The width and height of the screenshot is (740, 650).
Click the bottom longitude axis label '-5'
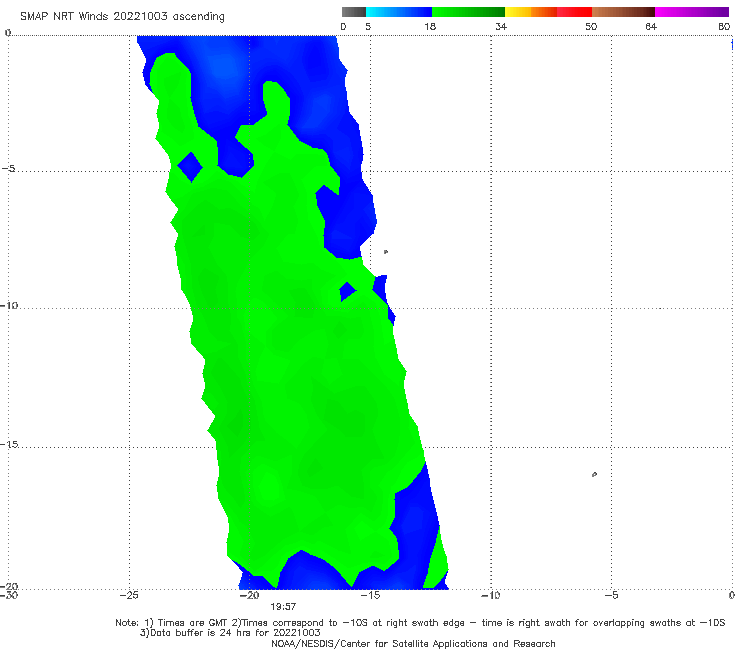click(611, 595)
